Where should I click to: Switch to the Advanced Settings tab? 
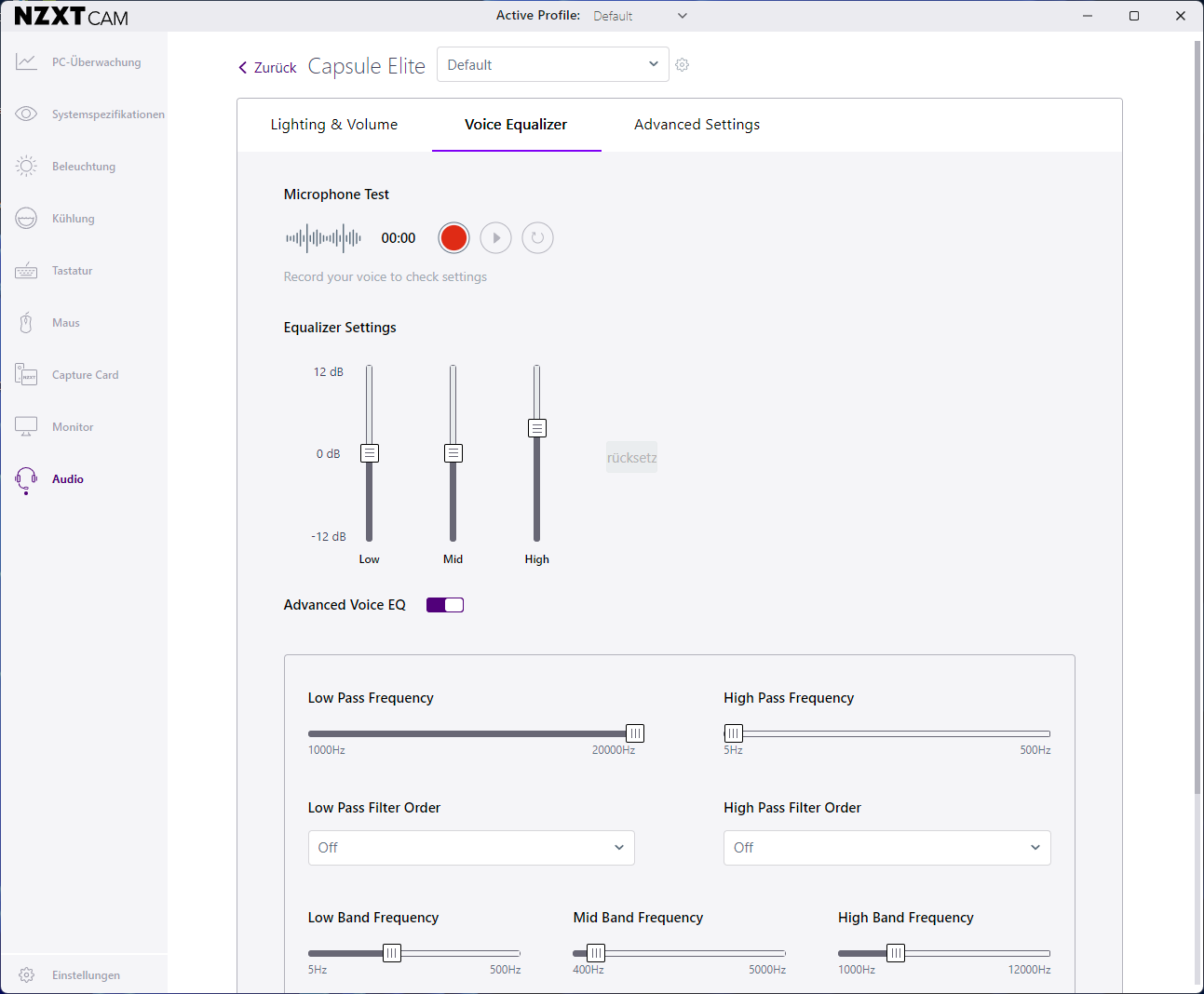tap(697, 125)
